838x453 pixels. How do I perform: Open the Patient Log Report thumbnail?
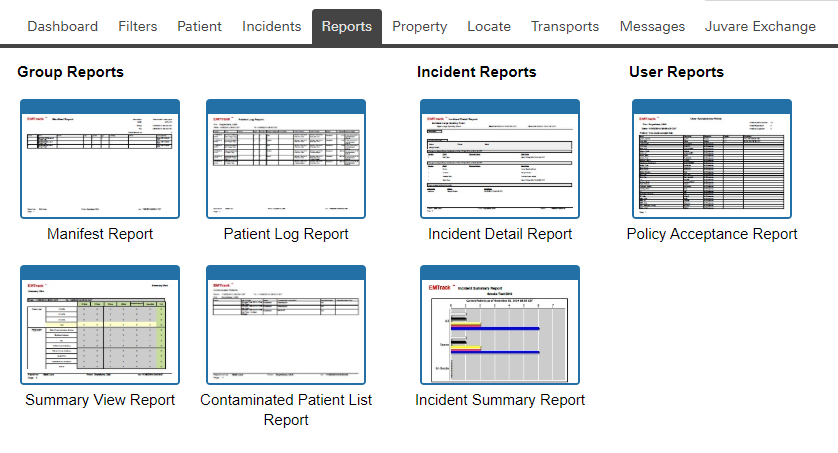coord(286,159)
